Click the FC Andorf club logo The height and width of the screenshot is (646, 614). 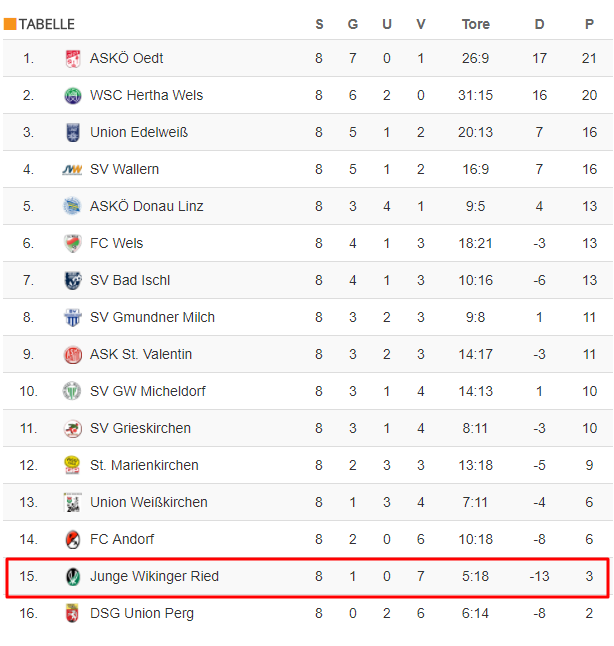coord(73,539)
